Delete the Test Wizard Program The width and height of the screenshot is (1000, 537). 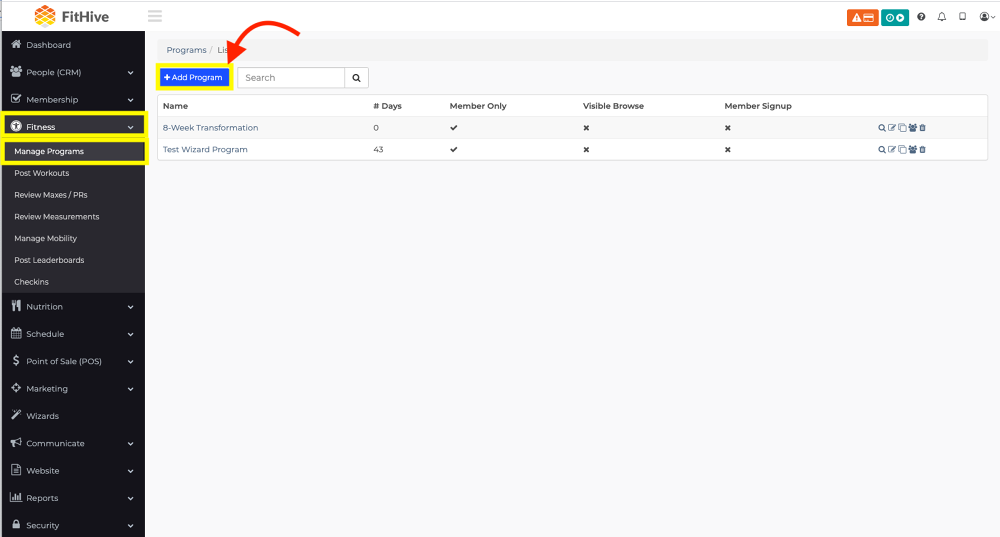922,149
